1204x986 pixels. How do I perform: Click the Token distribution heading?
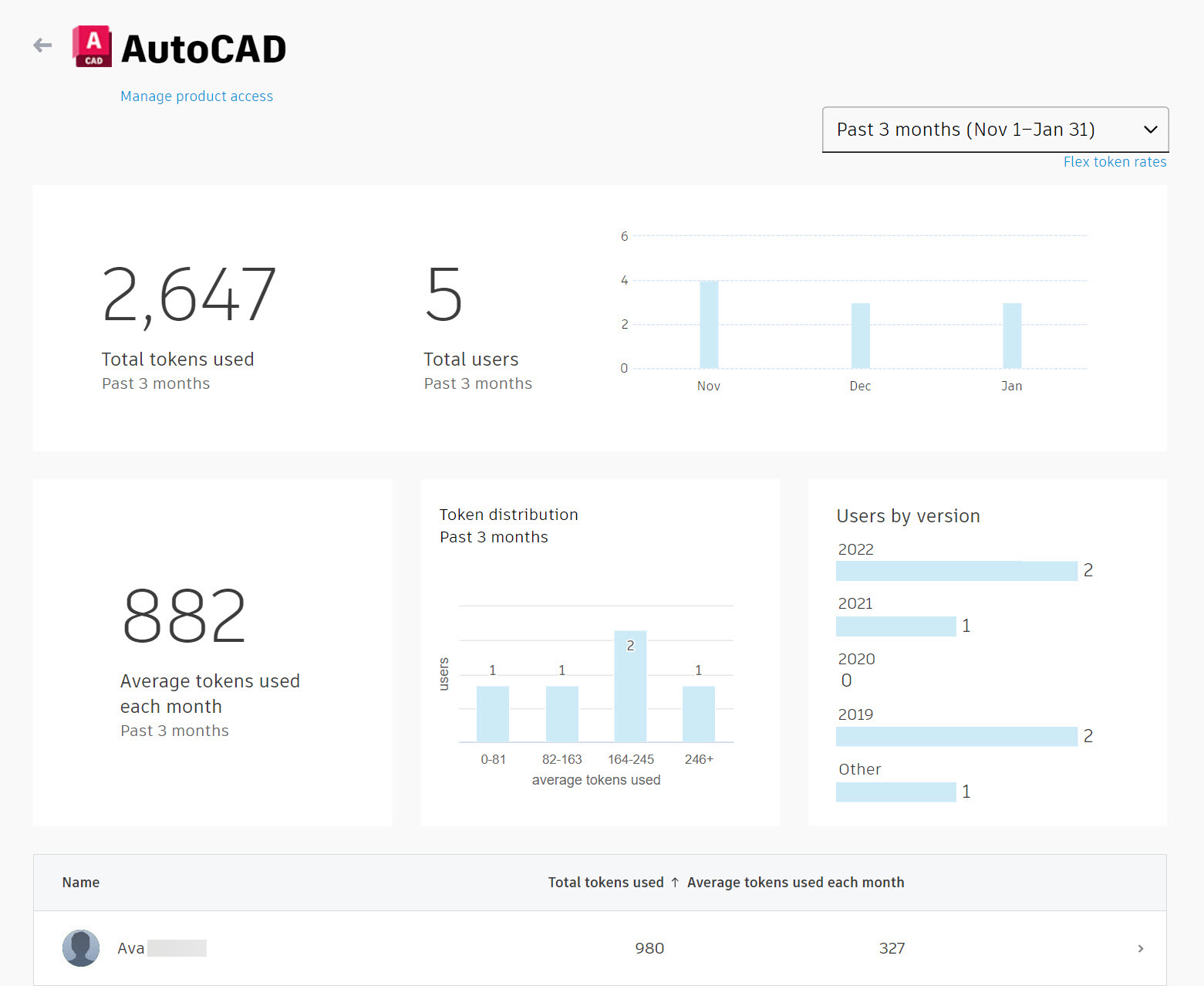508,515
